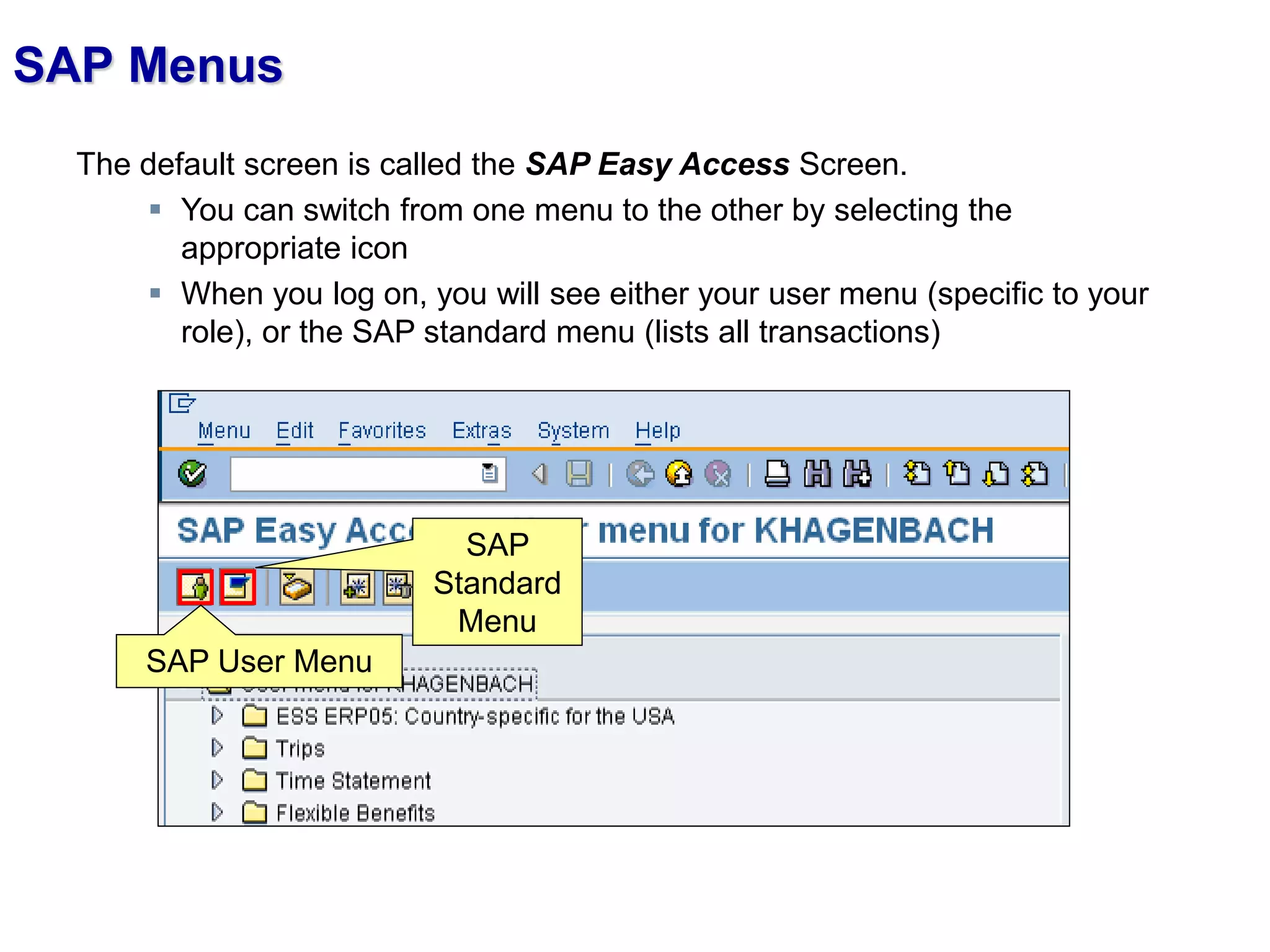Open the System menu

[573, 430]
